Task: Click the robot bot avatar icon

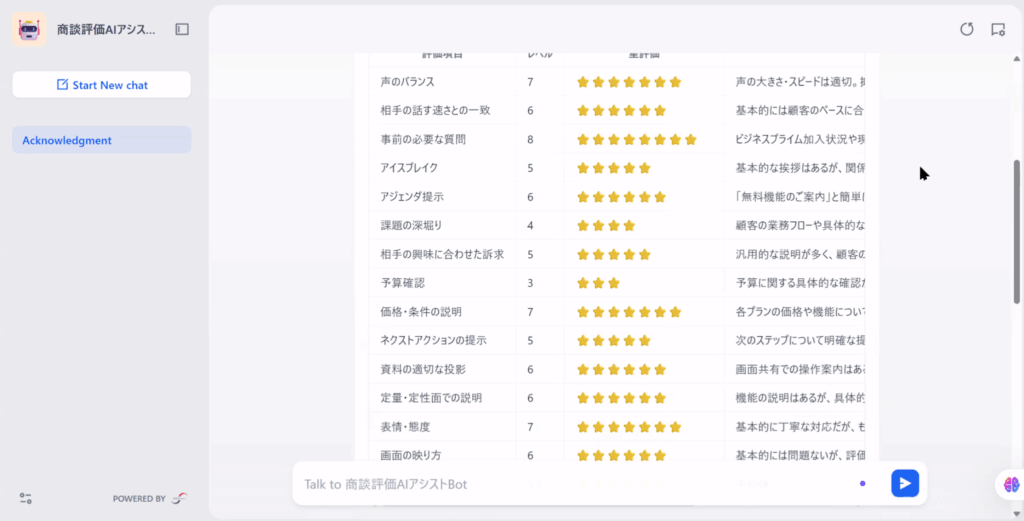Action: 29,30
